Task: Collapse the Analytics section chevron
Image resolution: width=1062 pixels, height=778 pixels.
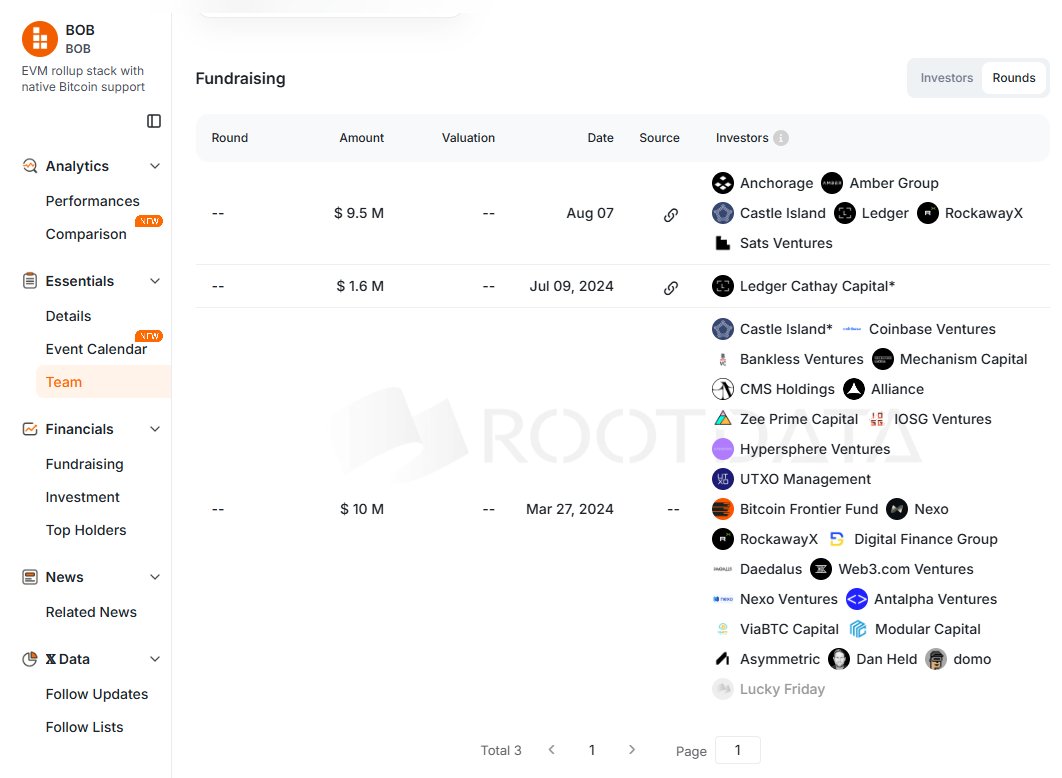Action: 155,166
